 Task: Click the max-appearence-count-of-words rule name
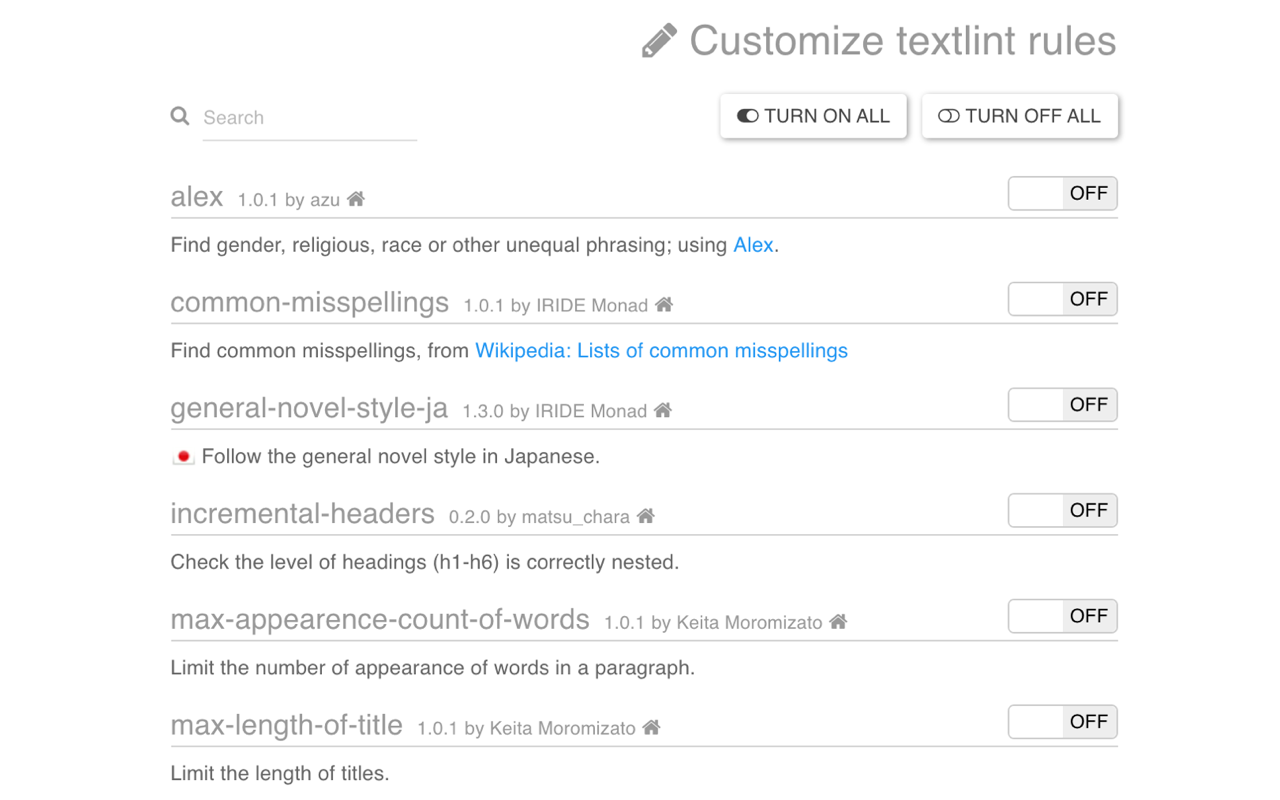pos(380,620)
